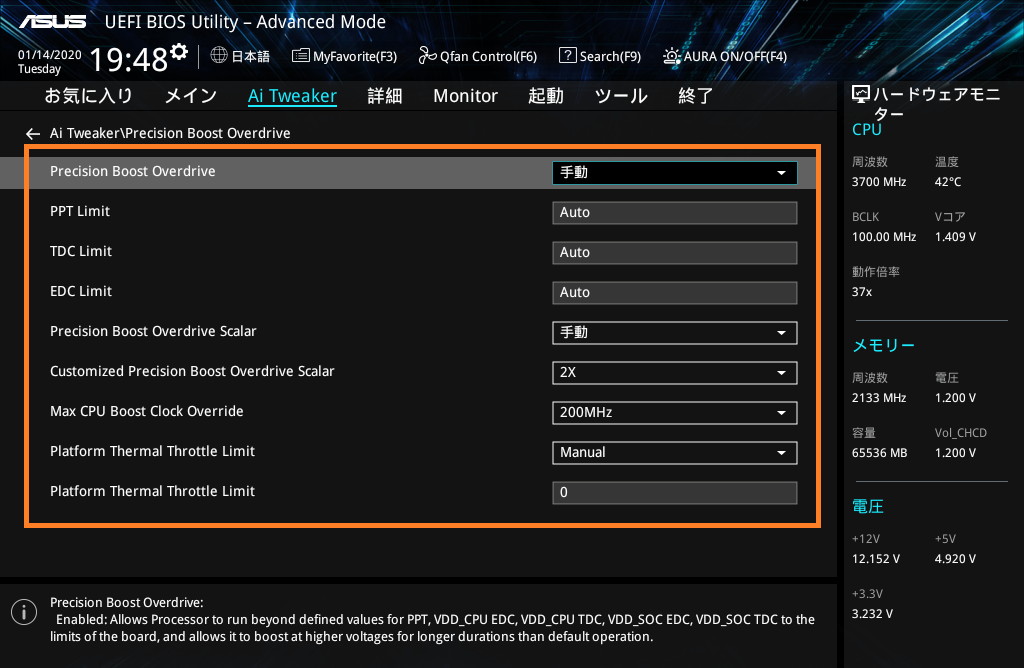1024x668 pixels.
Task: Switch to the 詳細 tab
Action: 385,96
